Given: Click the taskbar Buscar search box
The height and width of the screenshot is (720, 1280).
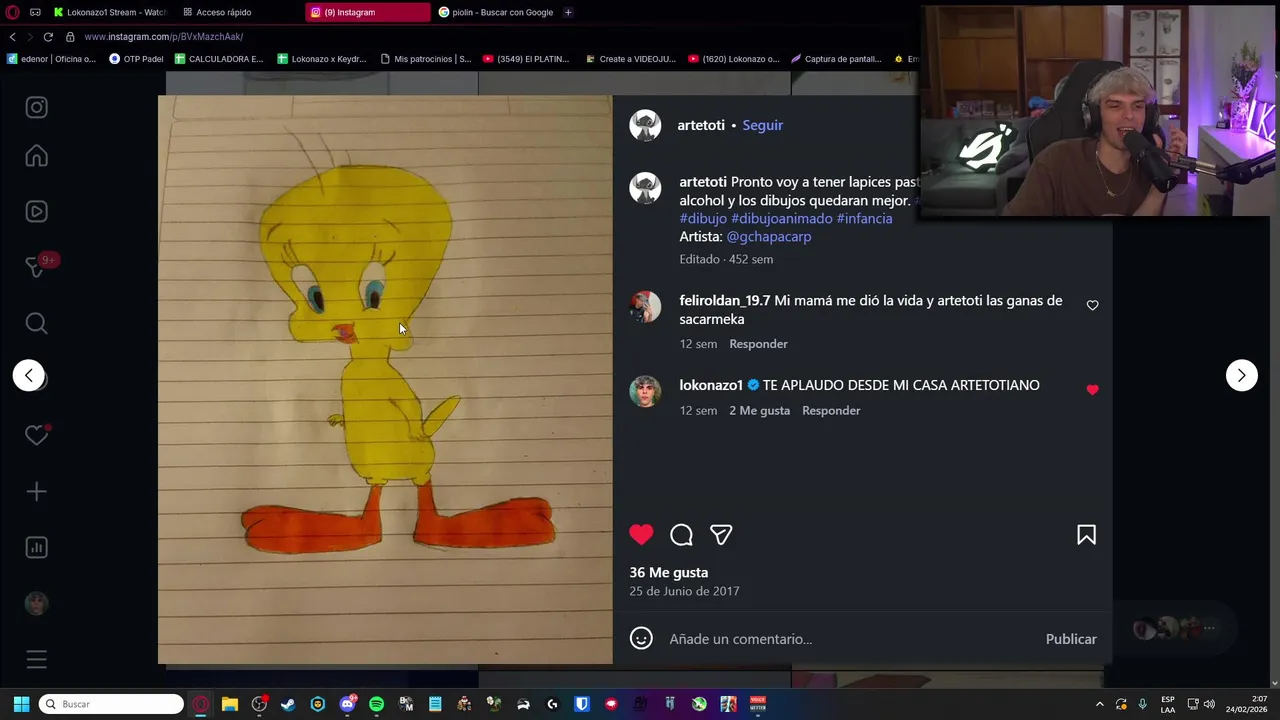Looking at the screenshot, I should [x=111, y=704].
